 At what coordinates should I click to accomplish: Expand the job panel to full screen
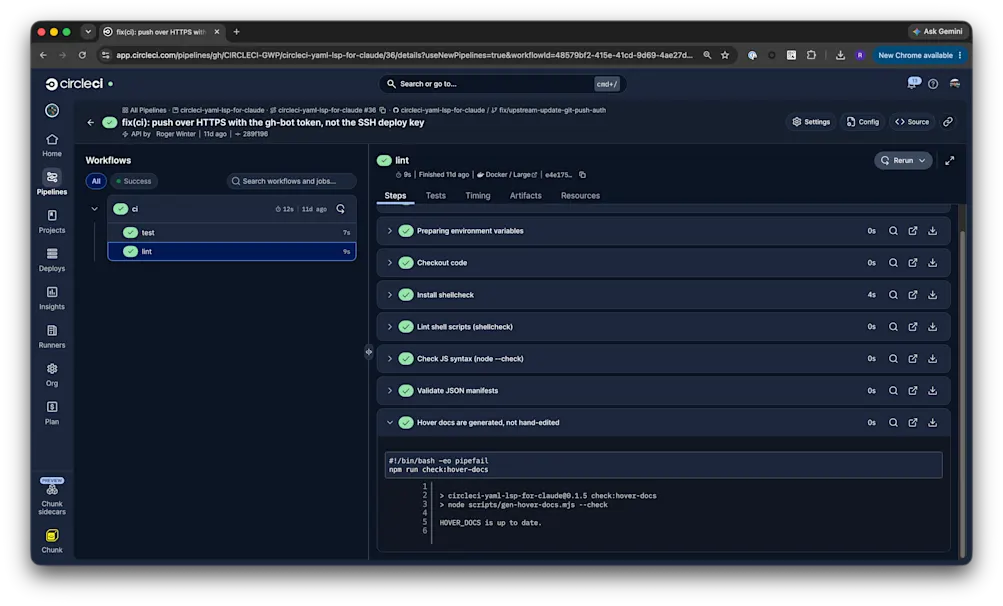(950, 161)
